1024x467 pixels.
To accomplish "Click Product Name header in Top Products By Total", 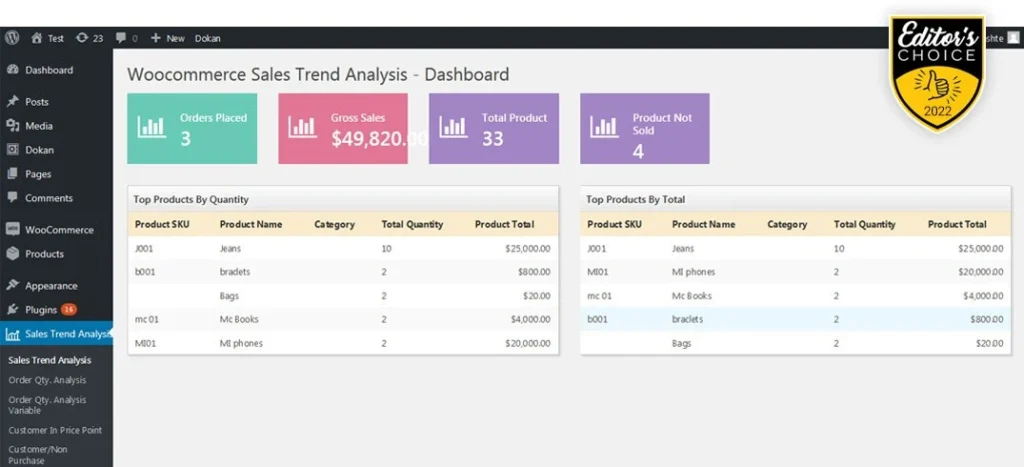I will click(x=703, y=225).
